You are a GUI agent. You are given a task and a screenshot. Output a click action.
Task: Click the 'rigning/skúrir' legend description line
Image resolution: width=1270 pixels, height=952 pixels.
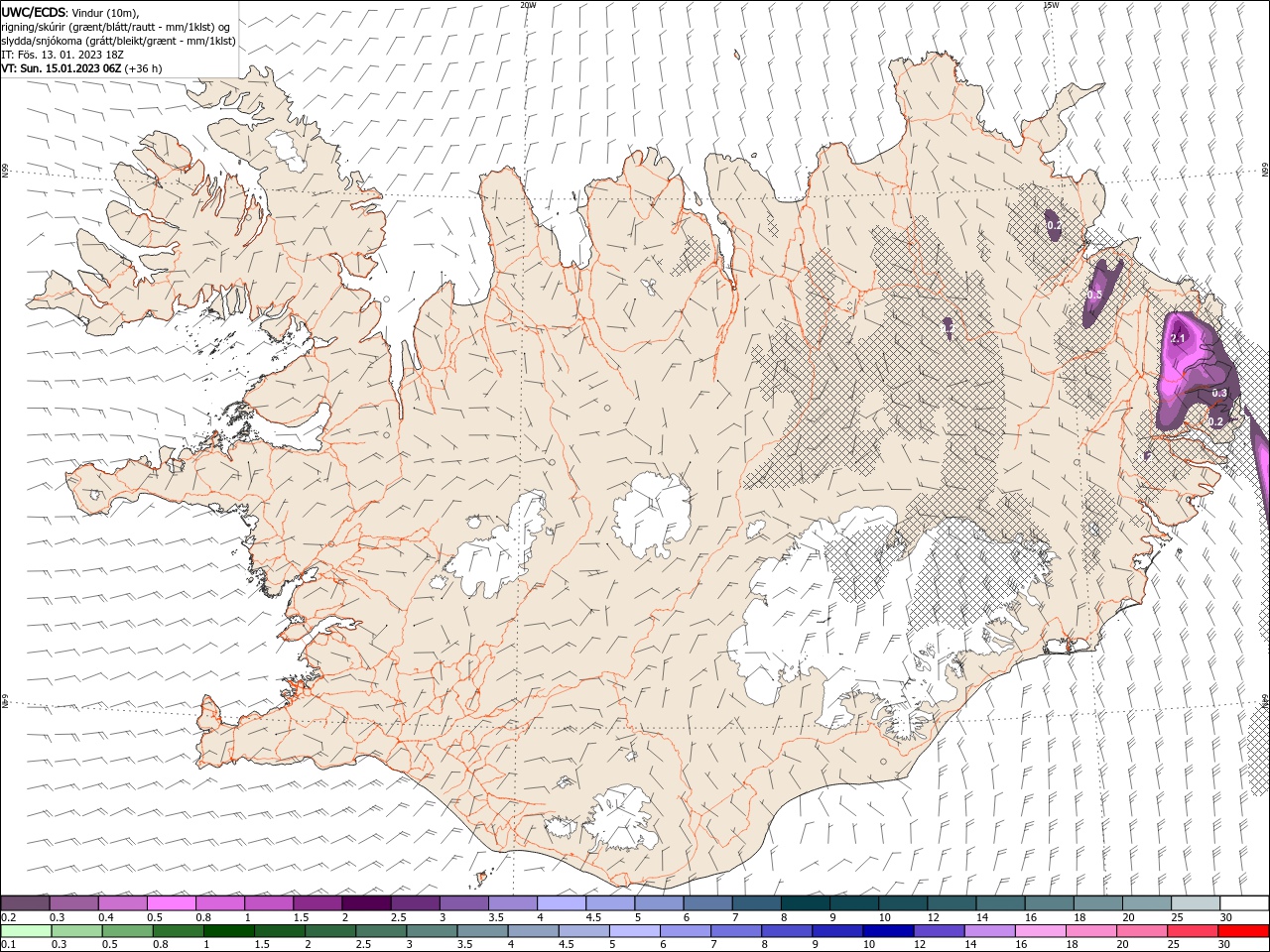pyautogui.click(x=115, y=27)
